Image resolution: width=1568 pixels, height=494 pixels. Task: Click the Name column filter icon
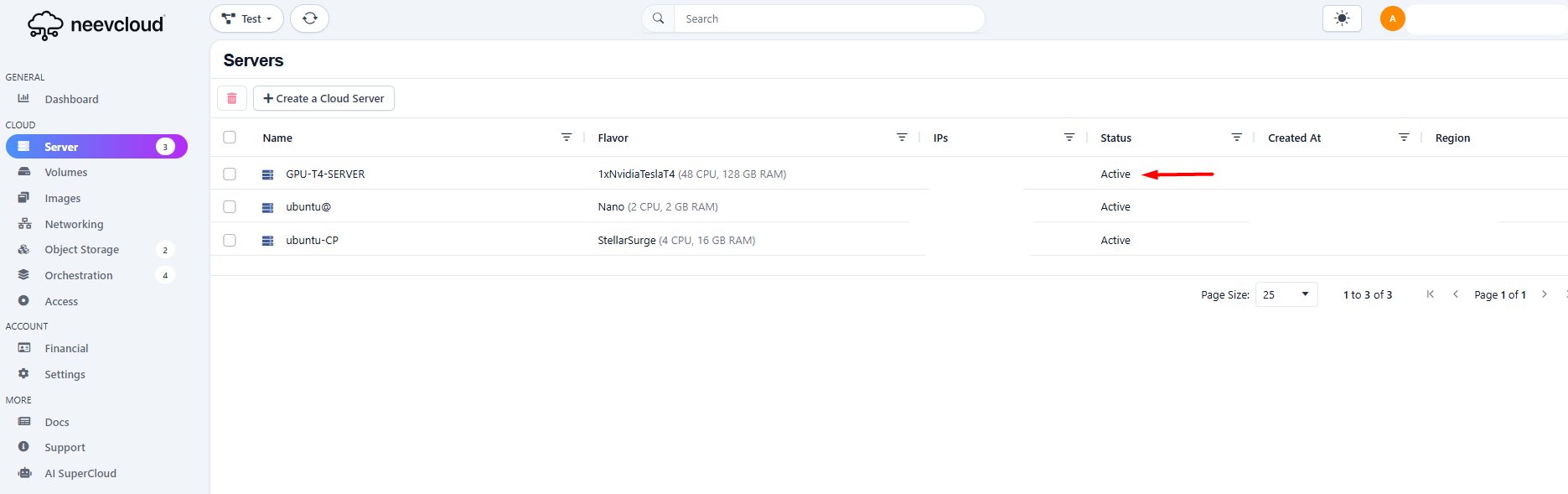567,138
